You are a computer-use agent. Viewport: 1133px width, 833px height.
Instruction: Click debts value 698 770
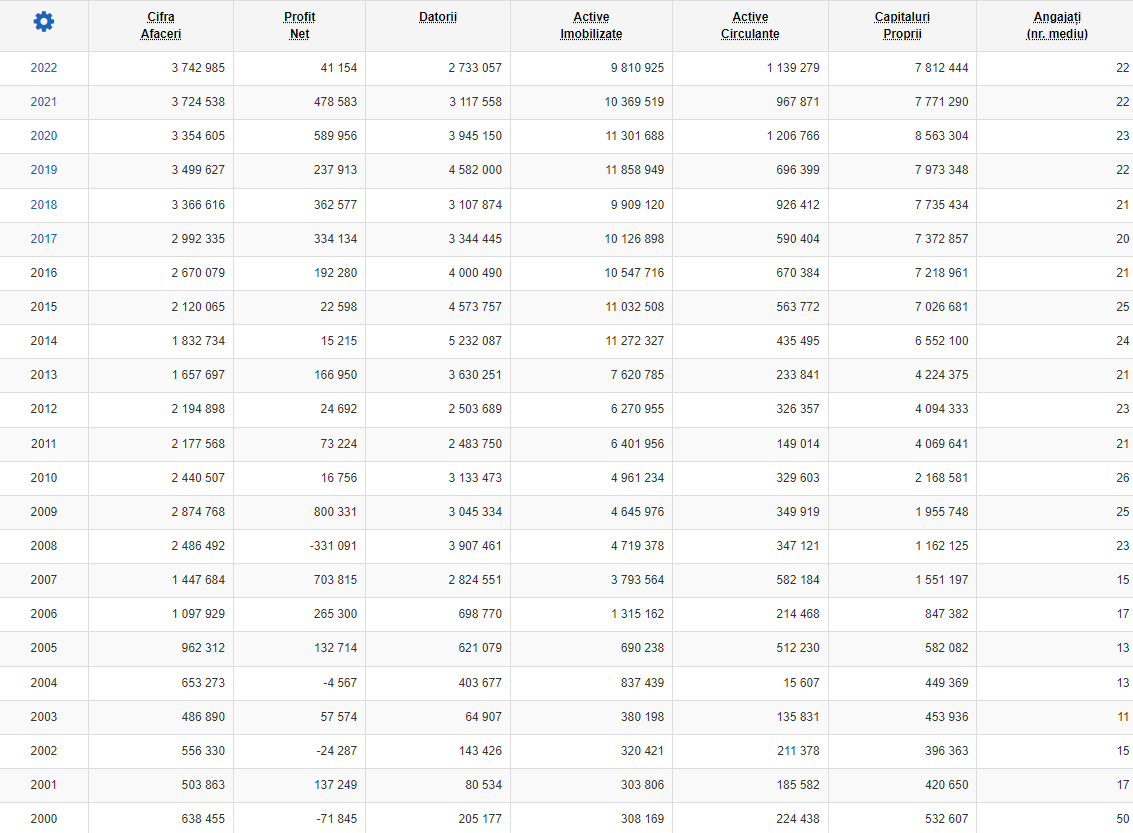(x=480, y=613)
